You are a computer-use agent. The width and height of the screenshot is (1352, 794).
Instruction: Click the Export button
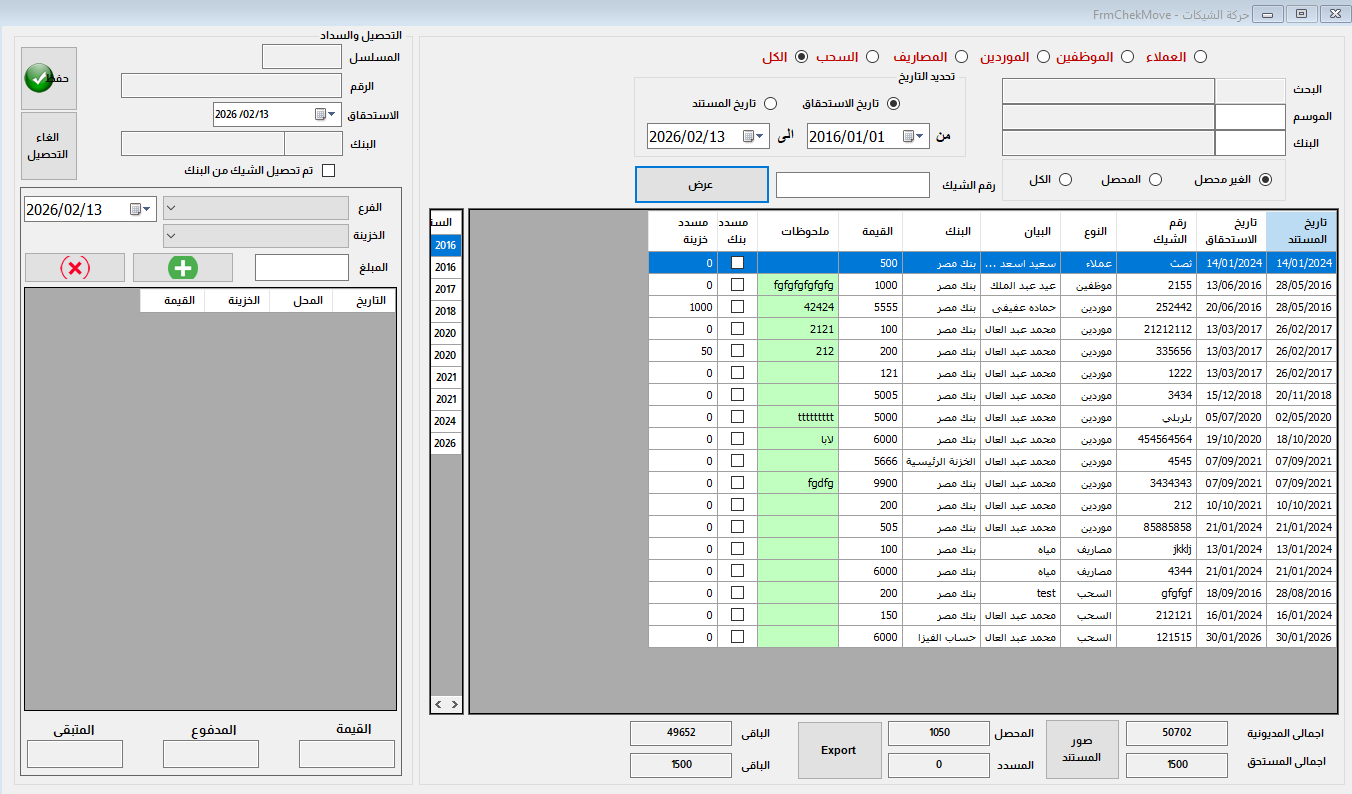[x=839, y=750]
